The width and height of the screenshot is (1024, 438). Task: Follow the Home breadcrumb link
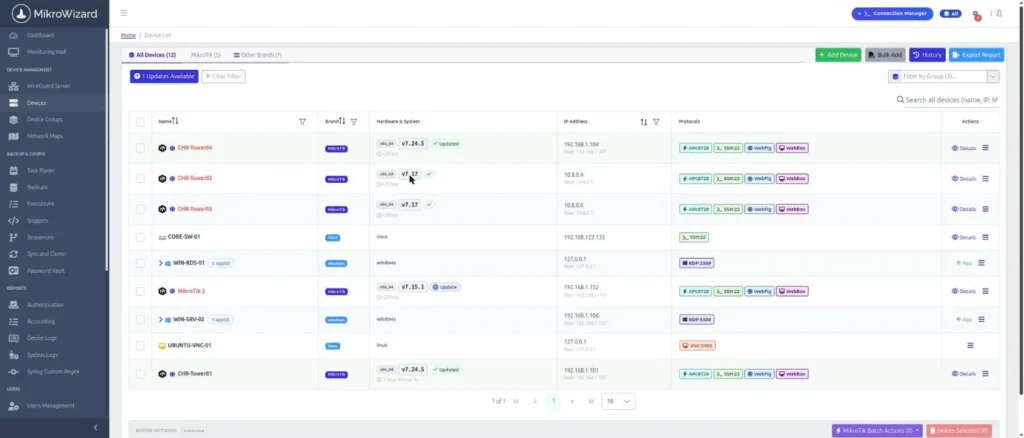128,35
